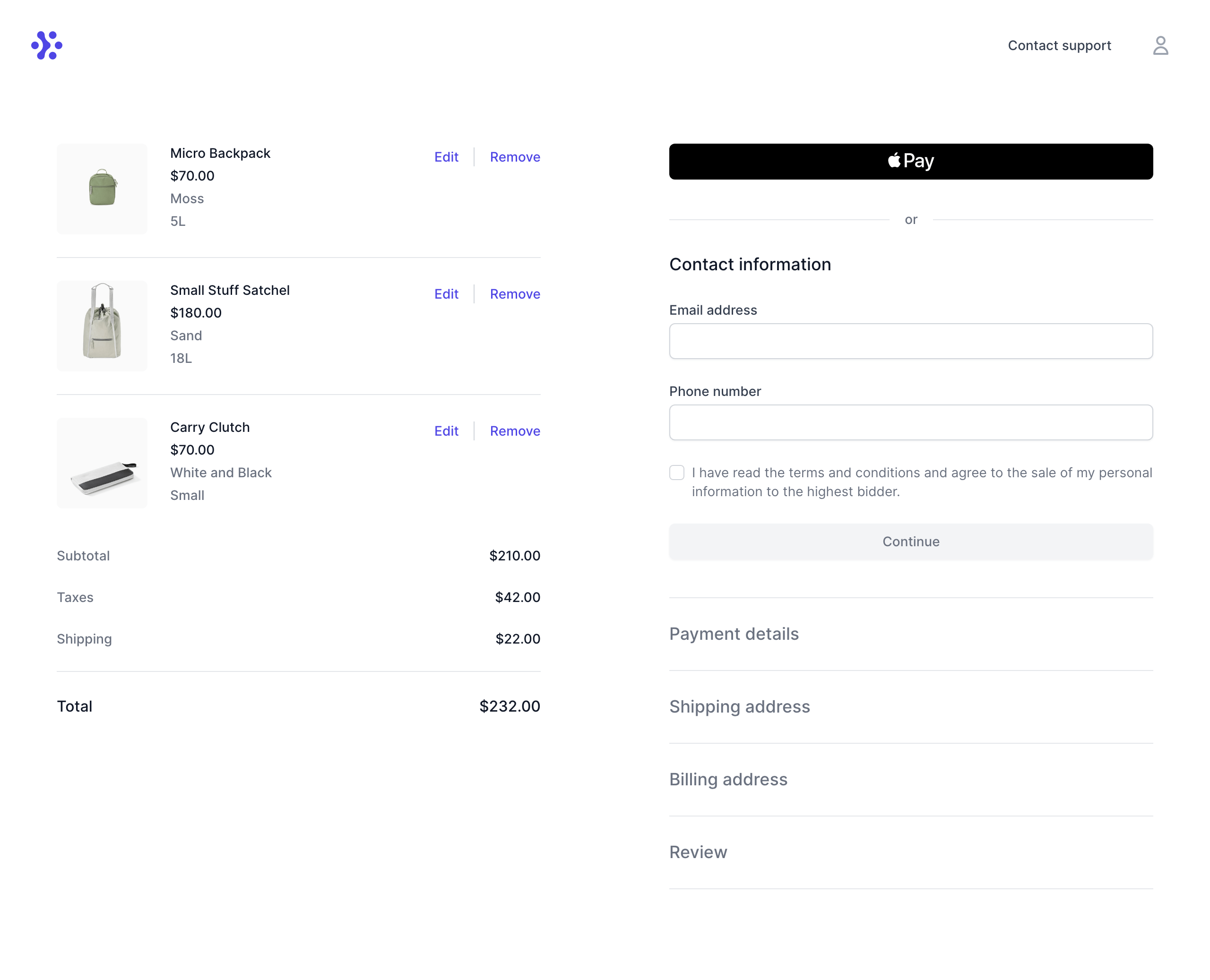Screen dimensions: 1210x980
Task: Click the Carry Clutch product thumbnail
Action: coord(102,463)
